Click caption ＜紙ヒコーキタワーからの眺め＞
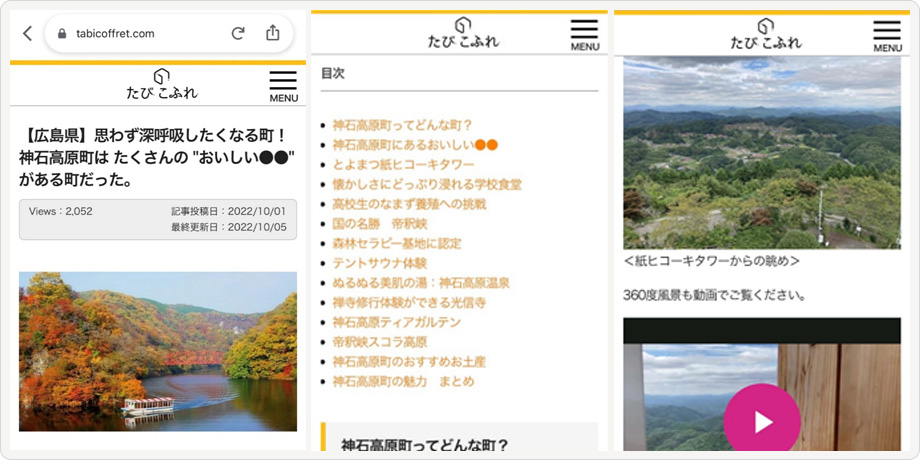Image resolution: width=920 pixels, height=460 pixels. [x=711, y=261]
